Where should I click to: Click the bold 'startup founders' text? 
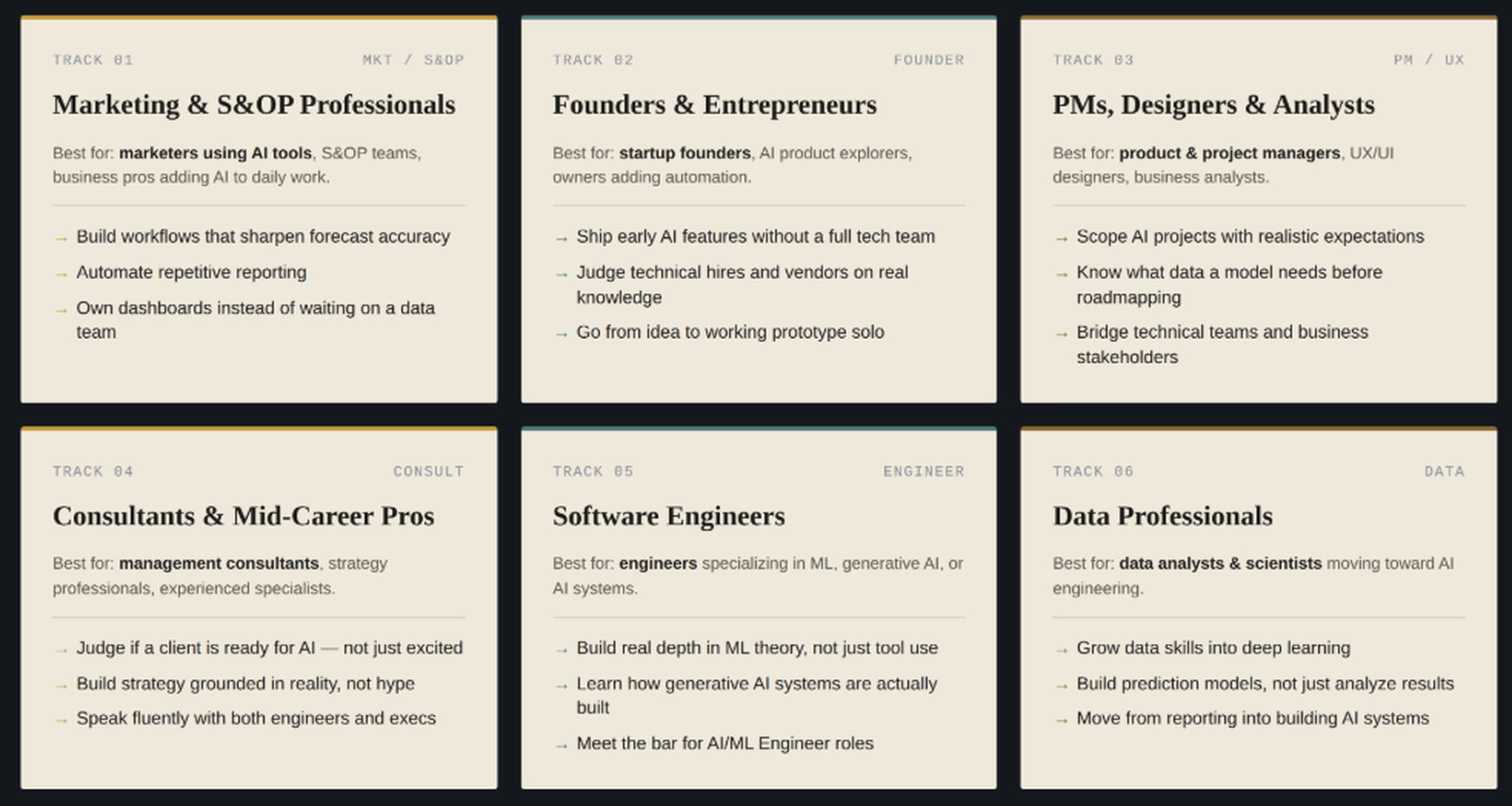click(684, 153)
